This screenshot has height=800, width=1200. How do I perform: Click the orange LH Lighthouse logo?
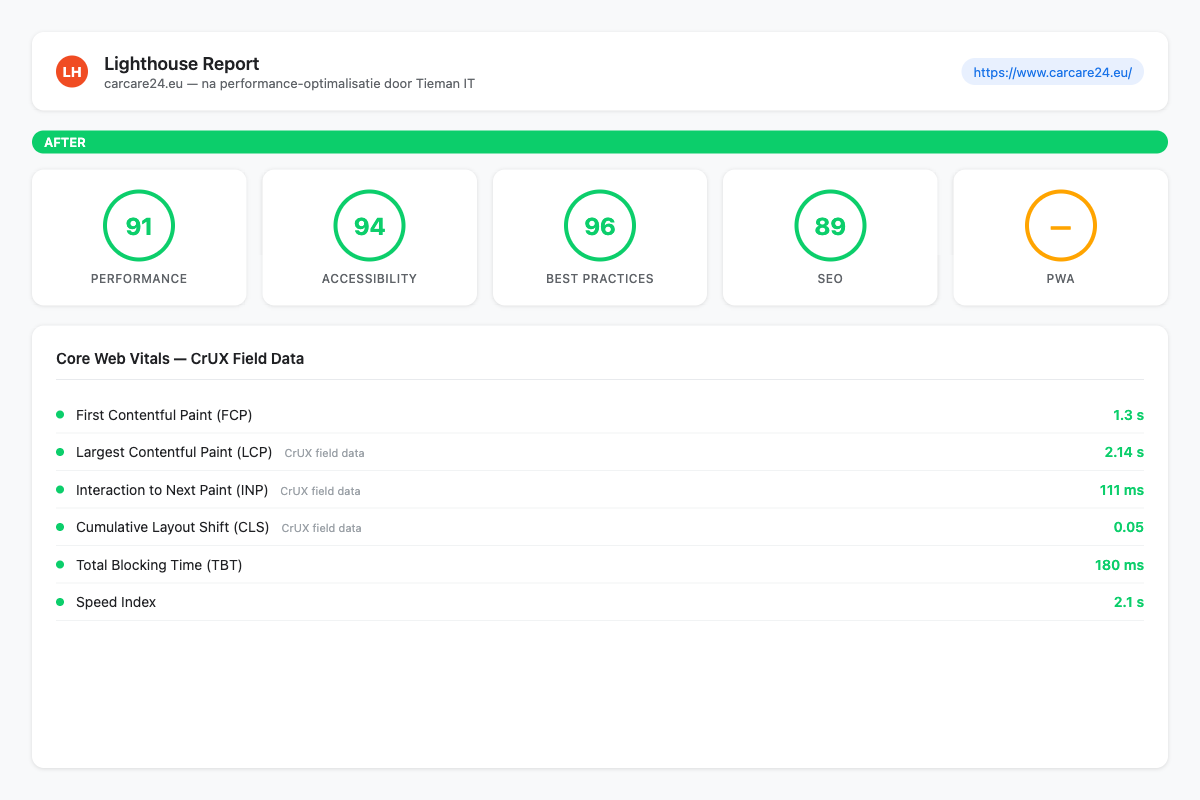click(72, 71)
